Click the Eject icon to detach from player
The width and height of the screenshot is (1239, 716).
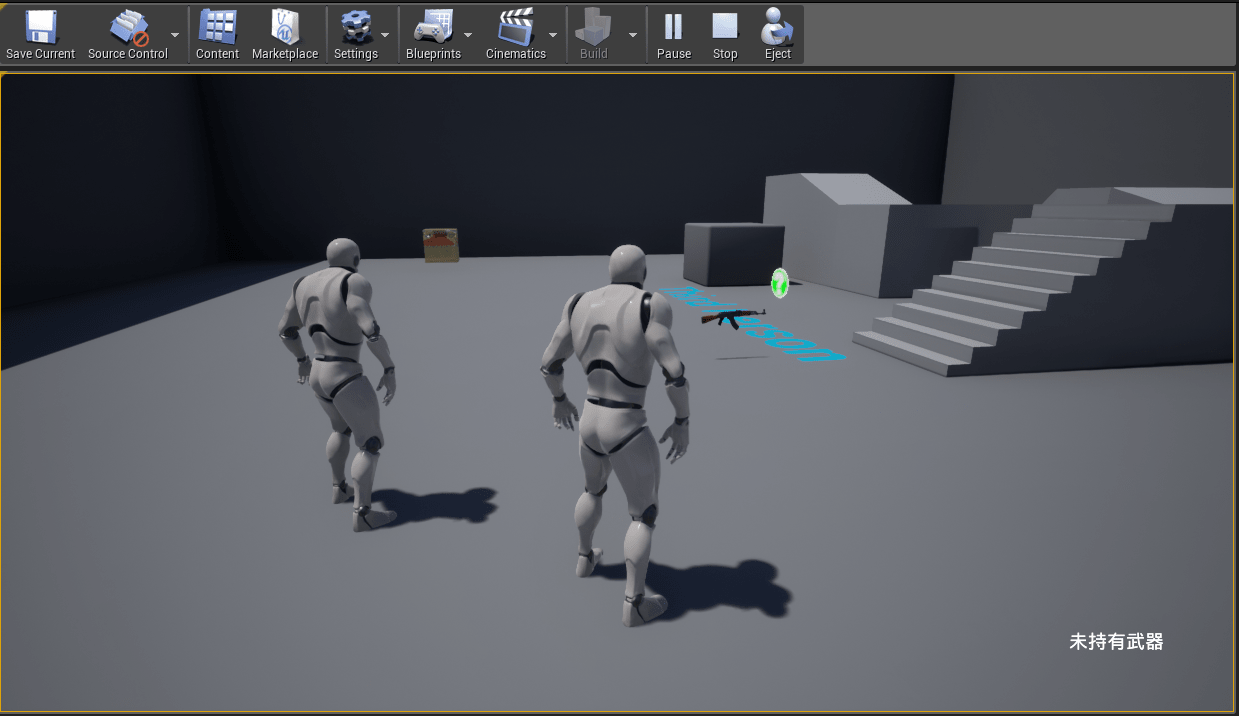(x=777, y=24)
